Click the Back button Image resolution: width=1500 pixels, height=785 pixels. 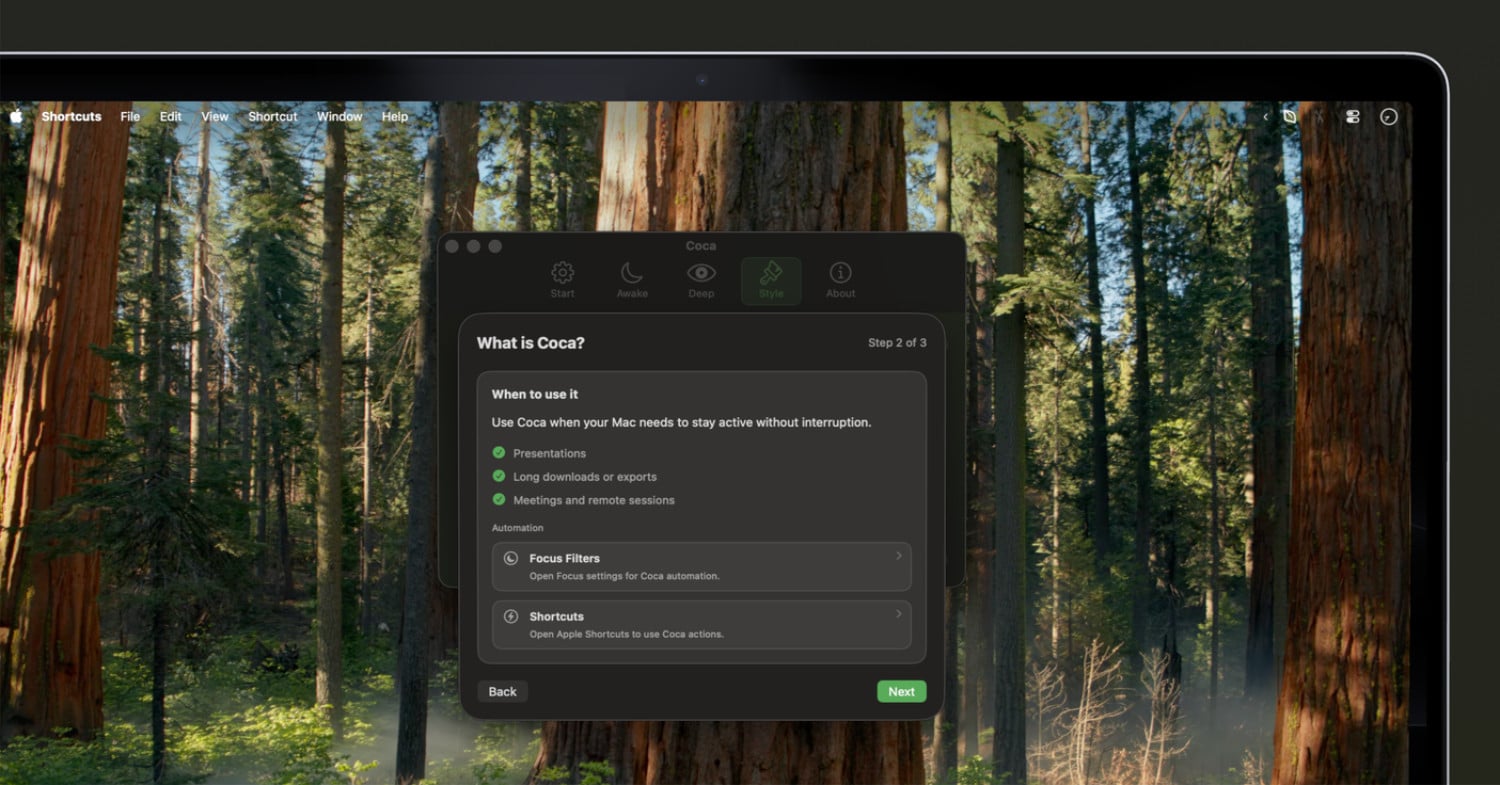(x=503, y=692)
